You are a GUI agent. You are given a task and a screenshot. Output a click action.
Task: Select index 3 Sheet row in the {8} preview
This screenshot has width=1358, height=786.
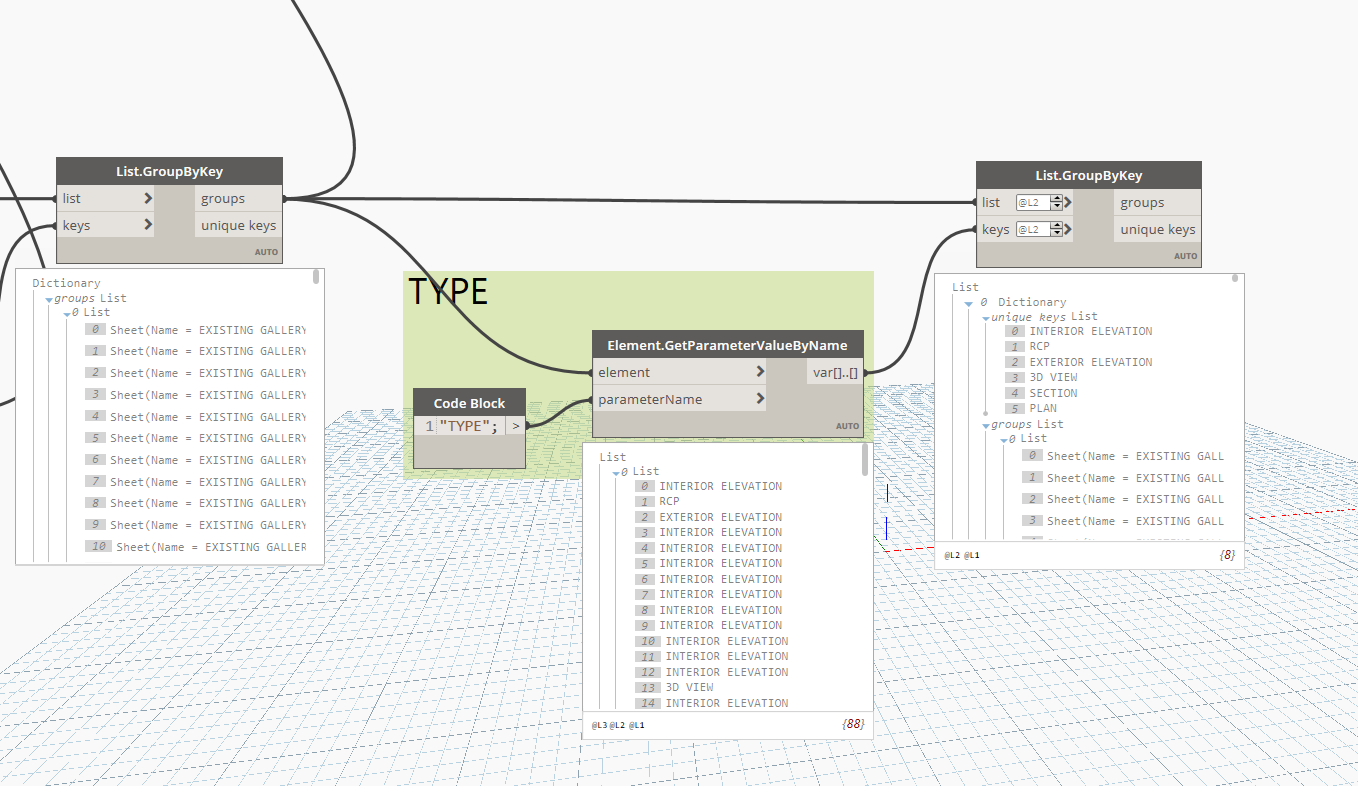click(1123, 521)
